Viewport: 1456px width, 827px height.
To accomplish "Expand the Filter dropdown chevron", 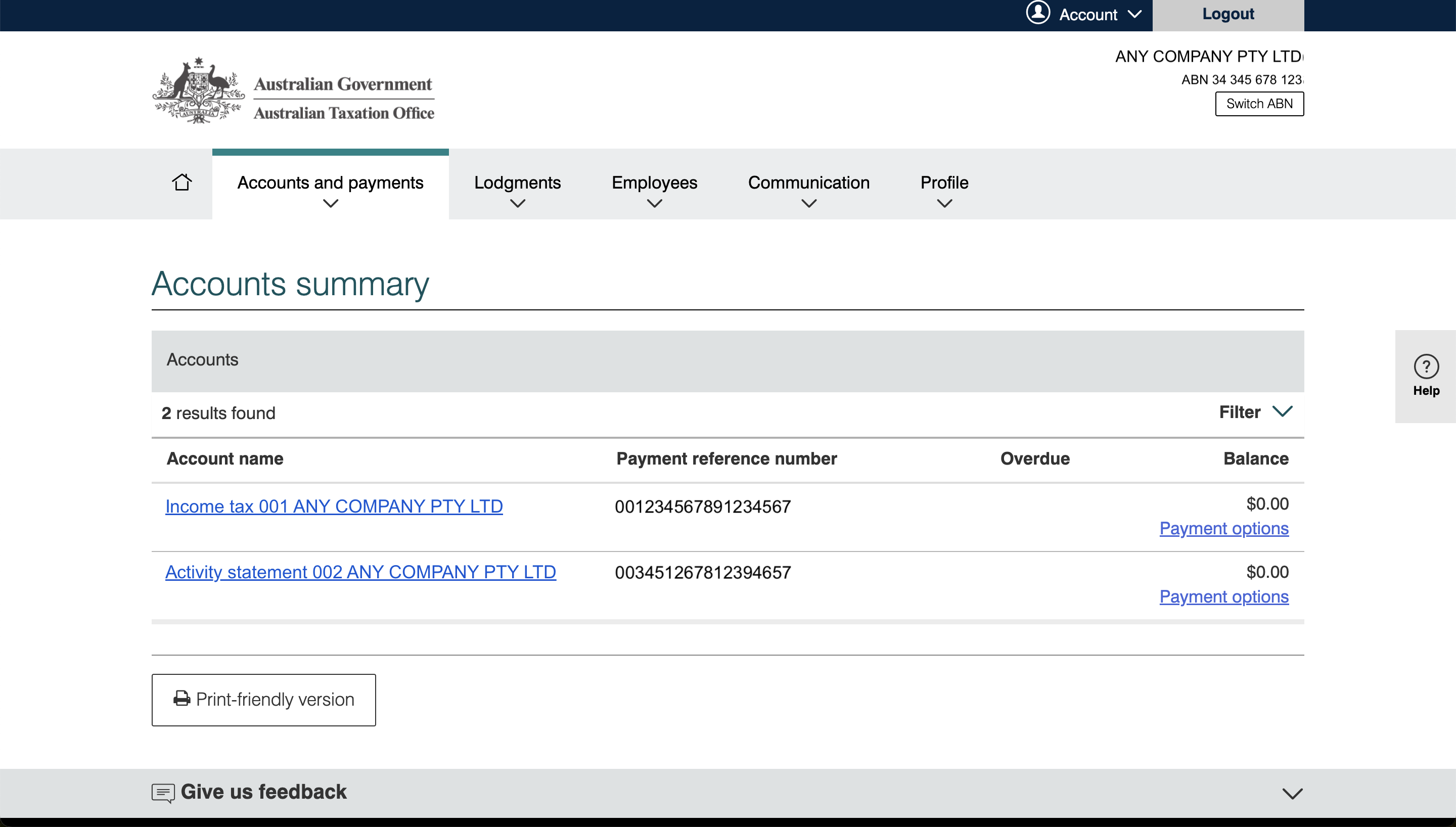I will [x=1282, y=411].
